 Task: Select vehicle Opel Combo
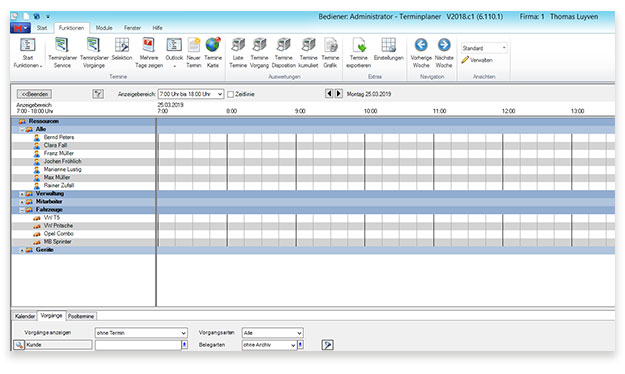59,234
